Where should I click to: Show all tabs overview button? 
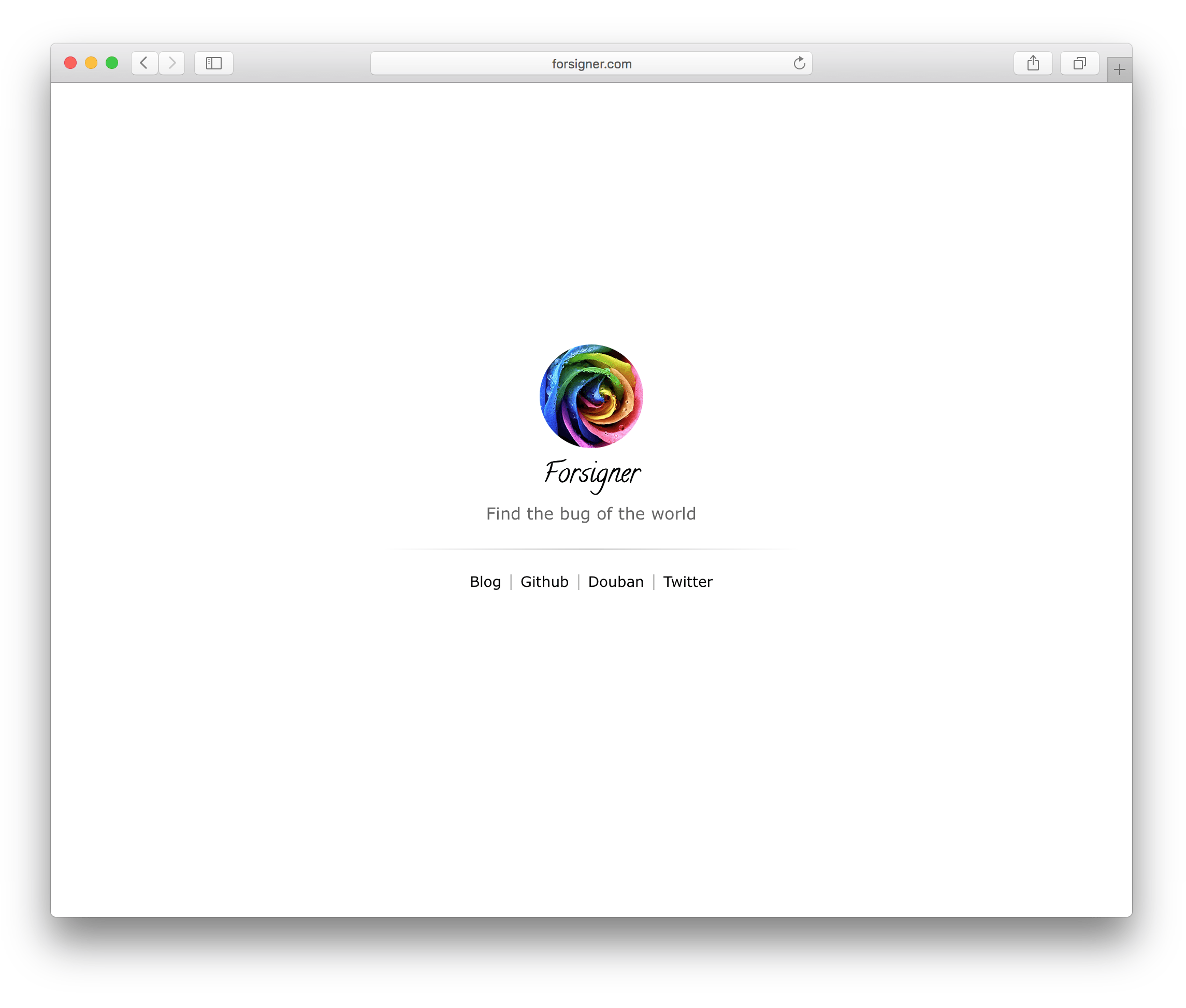(x=1079, y=63)
